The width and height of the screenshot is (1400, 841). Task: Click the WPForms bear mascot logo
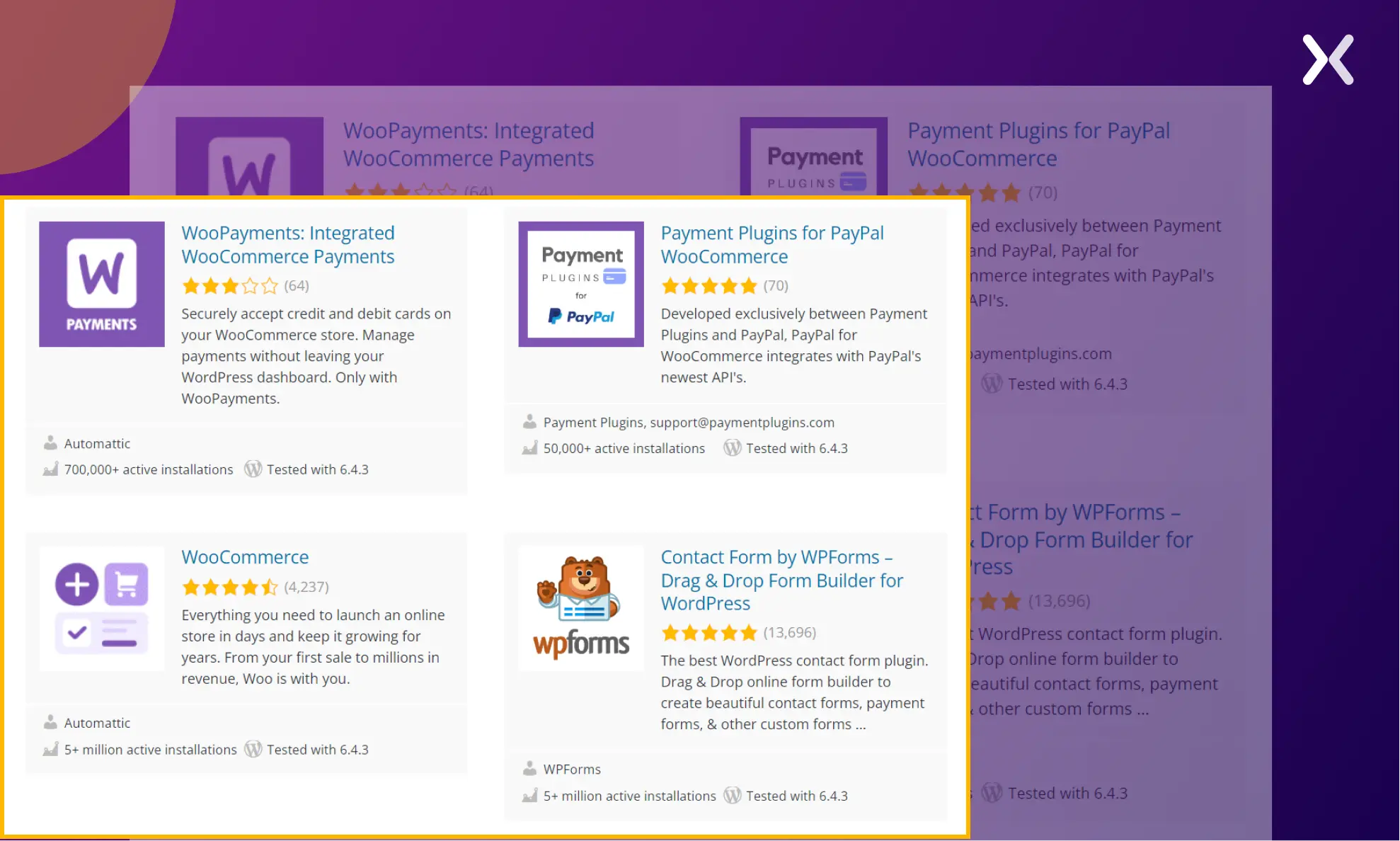[581, 608]
